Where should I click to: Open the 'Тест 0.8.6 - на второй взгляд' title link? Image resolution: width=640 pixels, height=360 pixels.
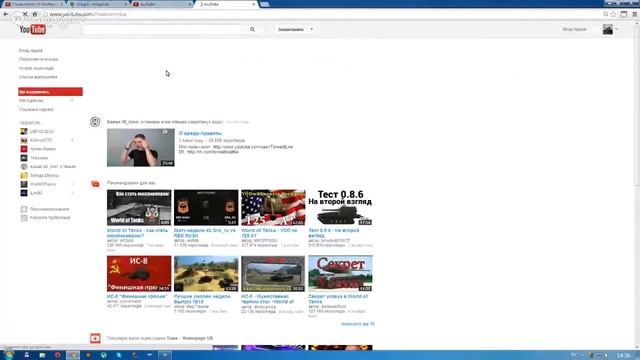click(334, 233)
